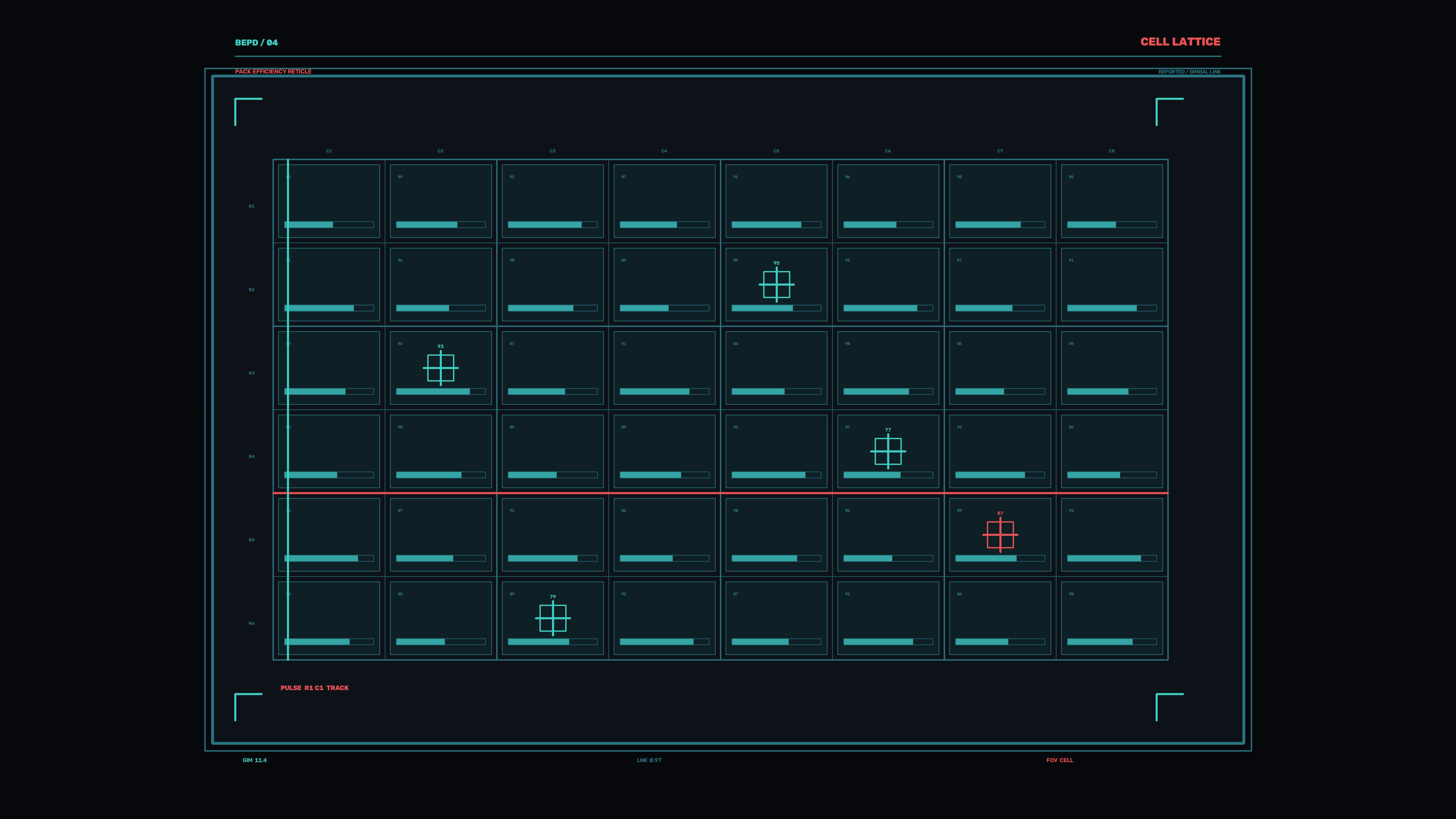1456x819 pixels.
Task: Click the CELL LATTICE heading
Action: click(1180, 42)
